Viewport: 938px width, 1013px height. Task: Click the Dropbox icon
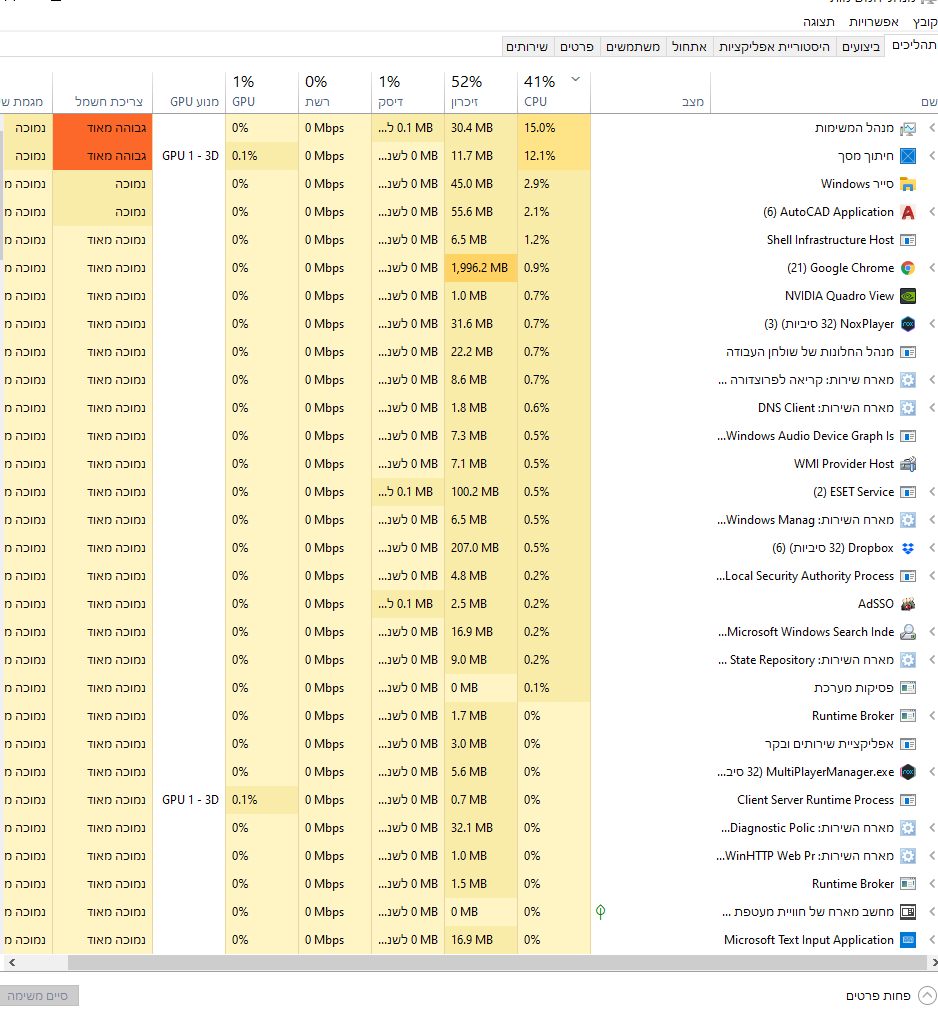[x=908, y=548]
